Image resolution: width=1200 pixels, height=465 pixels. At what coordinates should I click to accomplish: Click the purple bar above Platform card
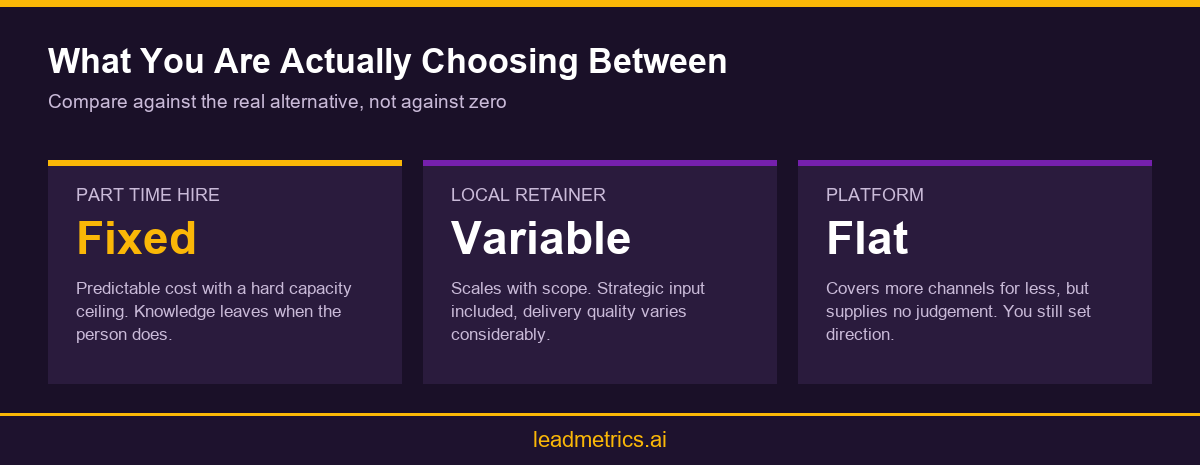coord(975,163)
